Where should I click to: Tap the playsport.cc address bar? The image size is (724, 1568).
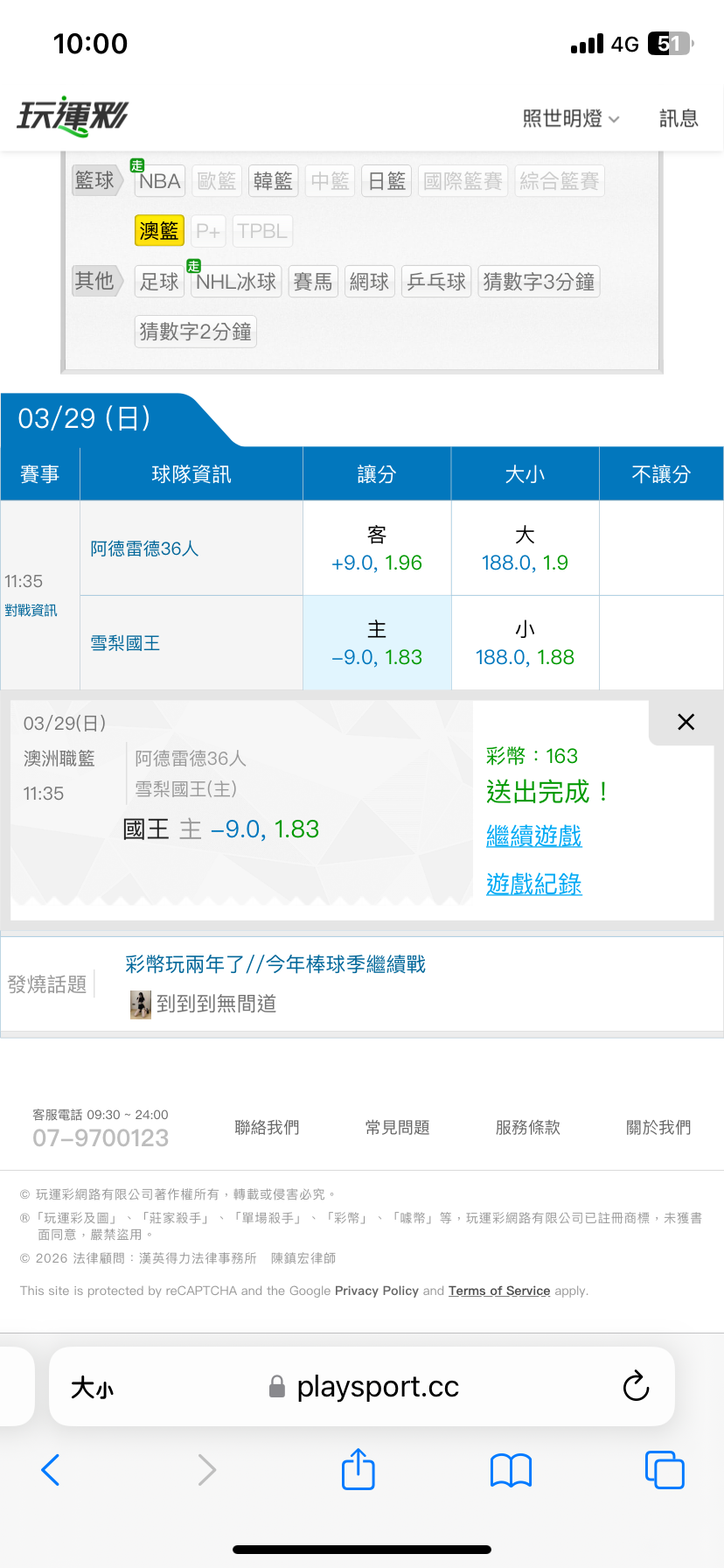click(363, 1387)
